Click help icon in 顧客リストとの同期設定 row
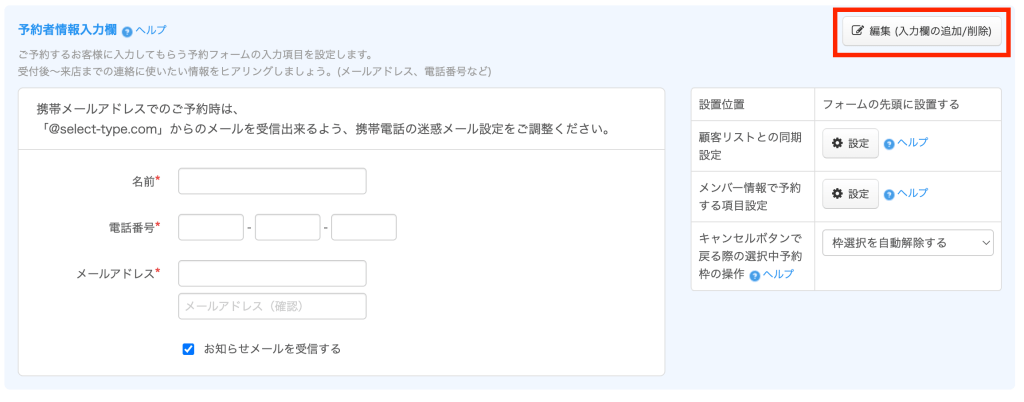 pyautogui.click(x=889, y=144)
